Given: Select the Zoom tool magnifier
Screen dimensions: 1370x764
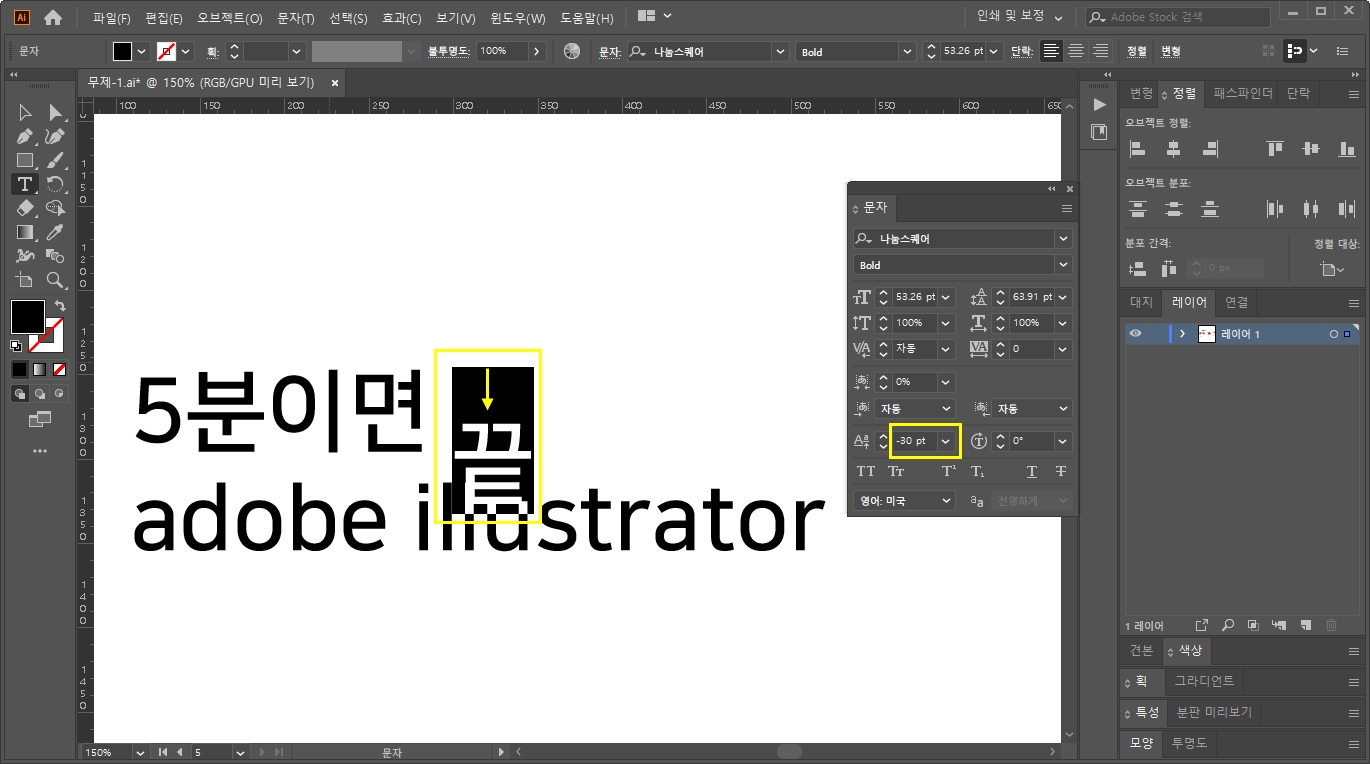Looking at the screenshot, I should click(x=55, y=280).
